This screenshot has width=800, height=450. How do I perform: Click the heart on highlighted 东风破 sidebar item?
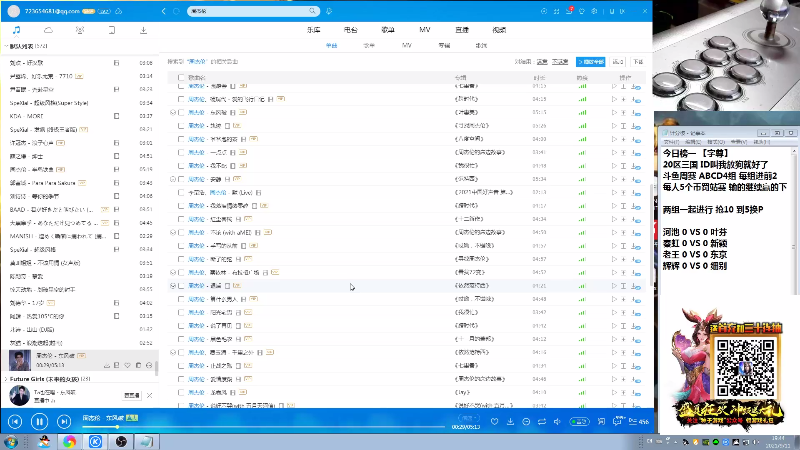coord(128,365)
